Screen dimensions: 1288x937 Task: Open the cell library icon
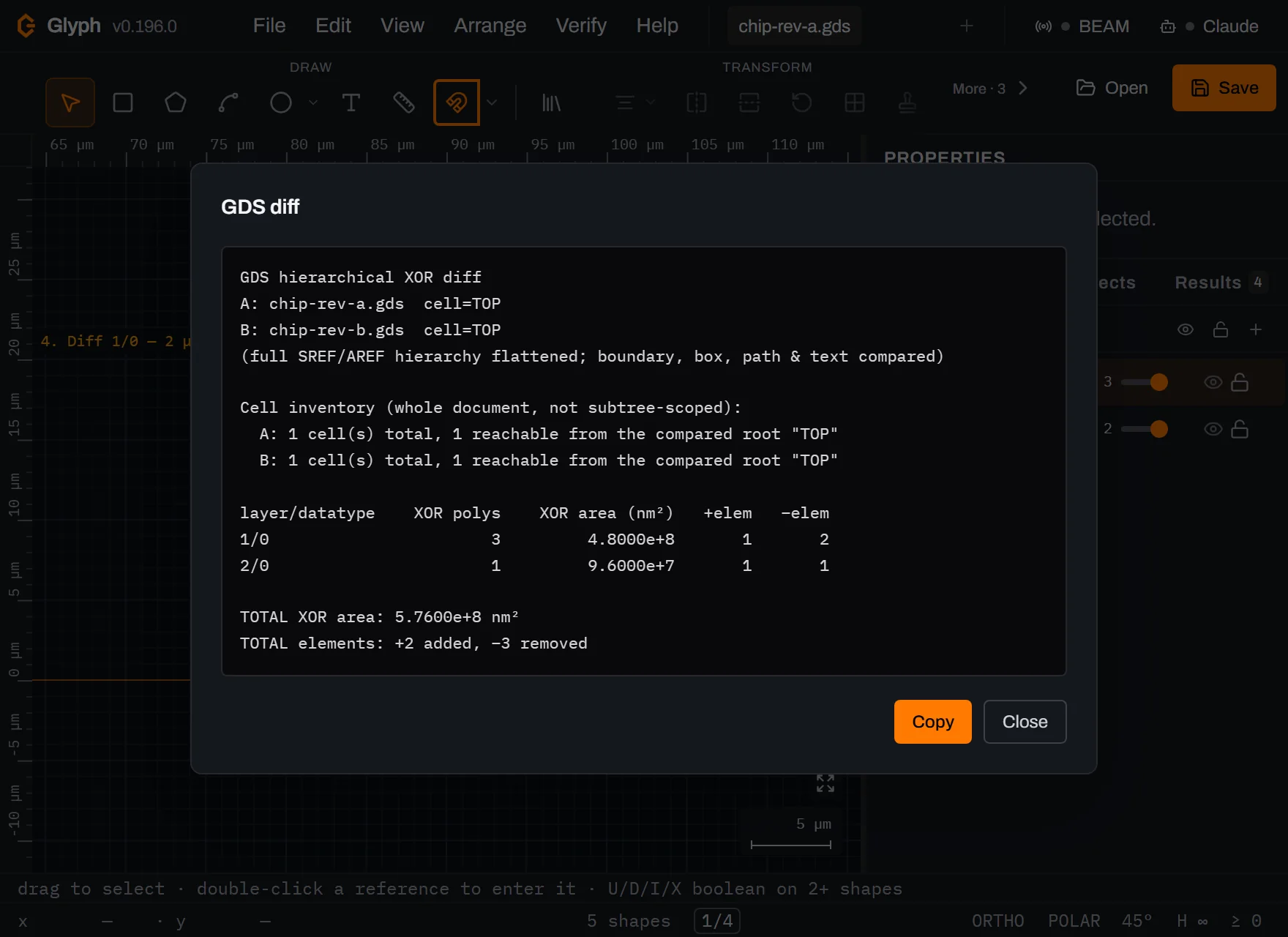[551, 102]
